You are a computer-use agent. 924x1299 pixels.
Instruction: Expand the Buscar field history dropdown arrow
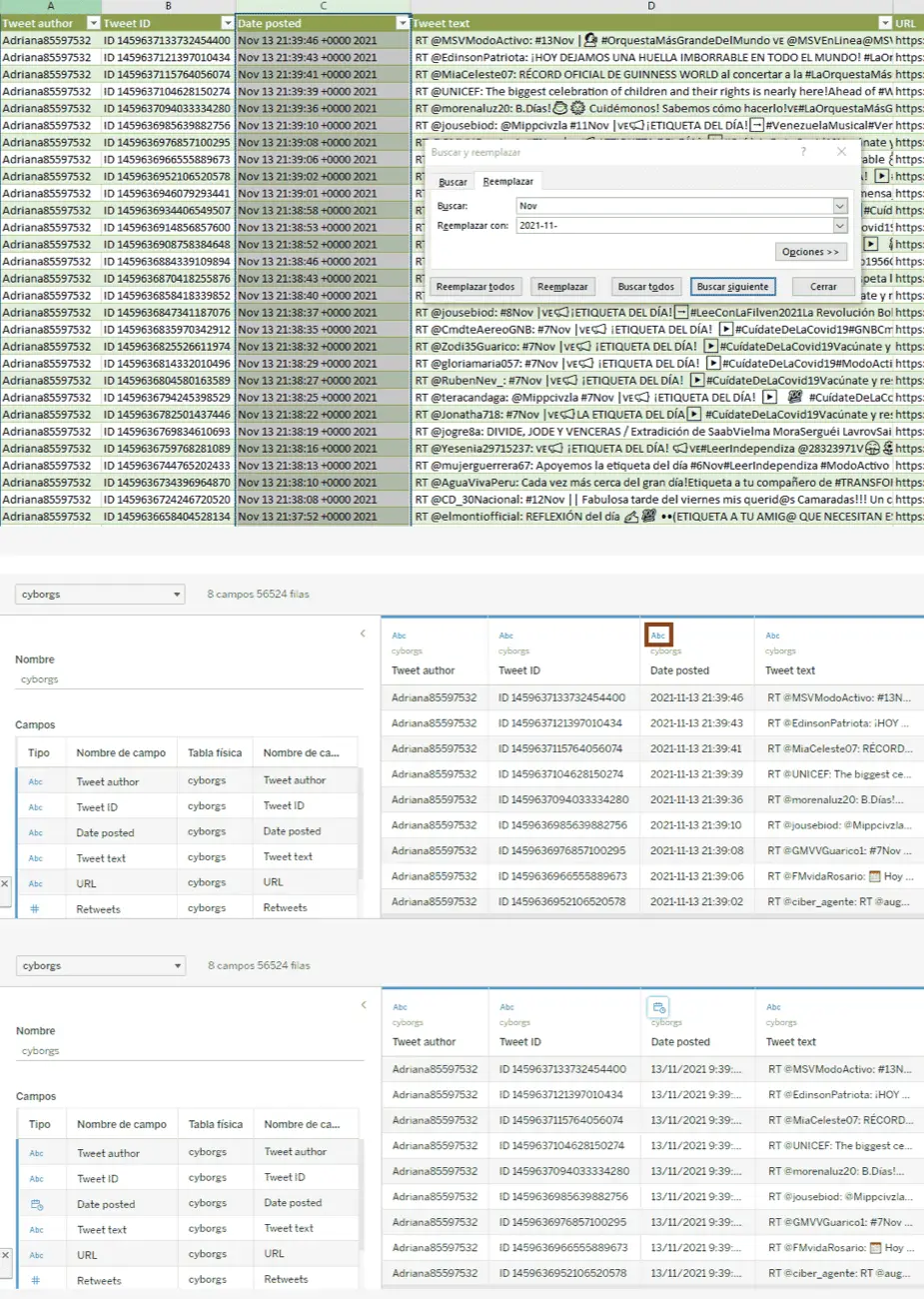(840, 206)
